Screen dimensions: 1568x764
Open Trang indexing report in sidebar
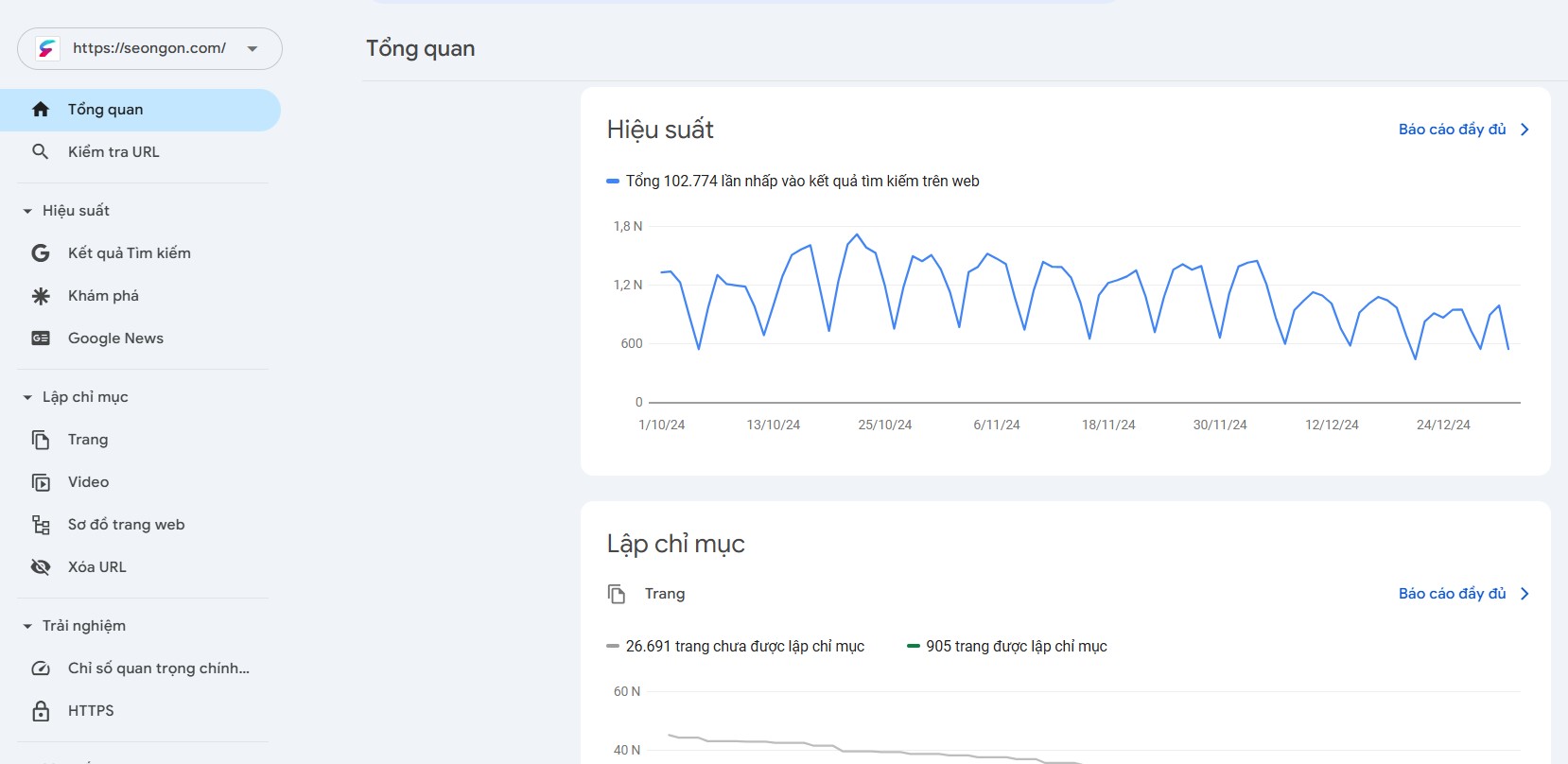point(88,440)
